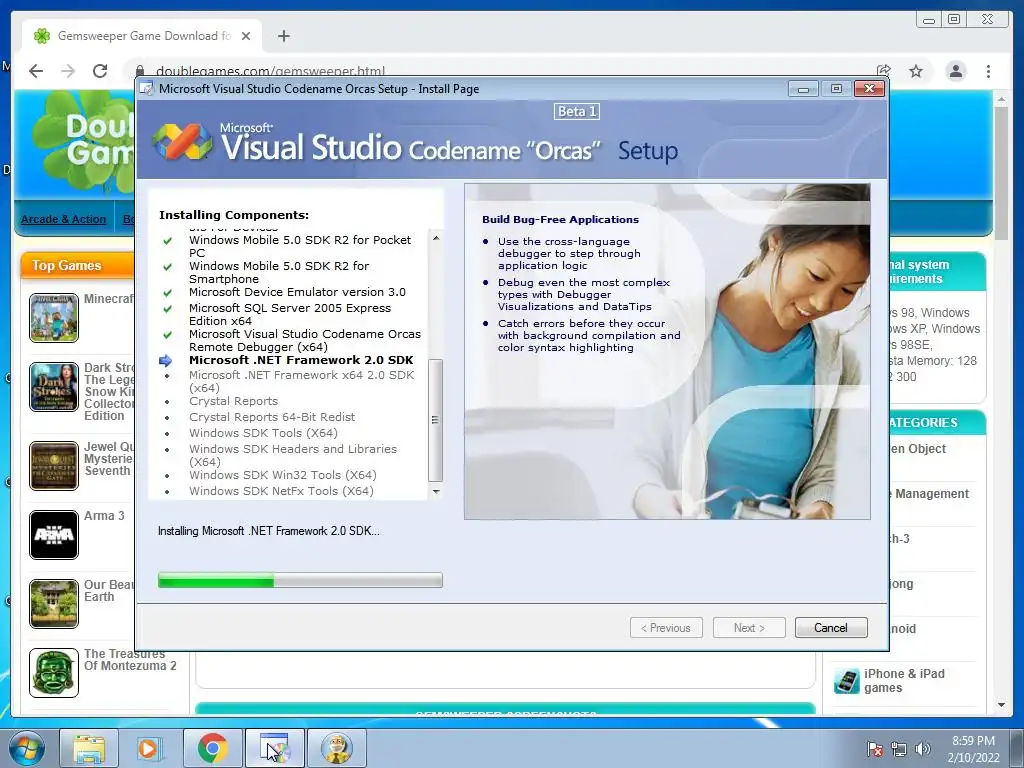Click Visual Studio Setup taskbar icon
Screen dimensions: 1024x768
[274, 748]
